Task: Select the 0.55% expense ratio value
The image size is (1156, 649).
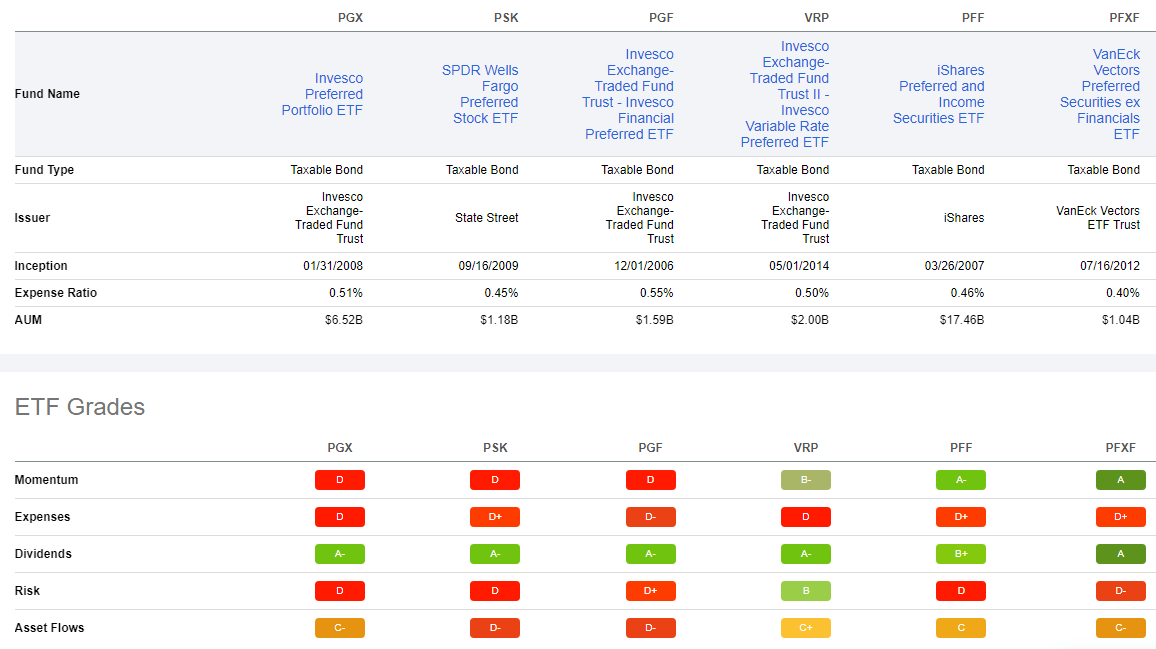Action: (657, 294)
